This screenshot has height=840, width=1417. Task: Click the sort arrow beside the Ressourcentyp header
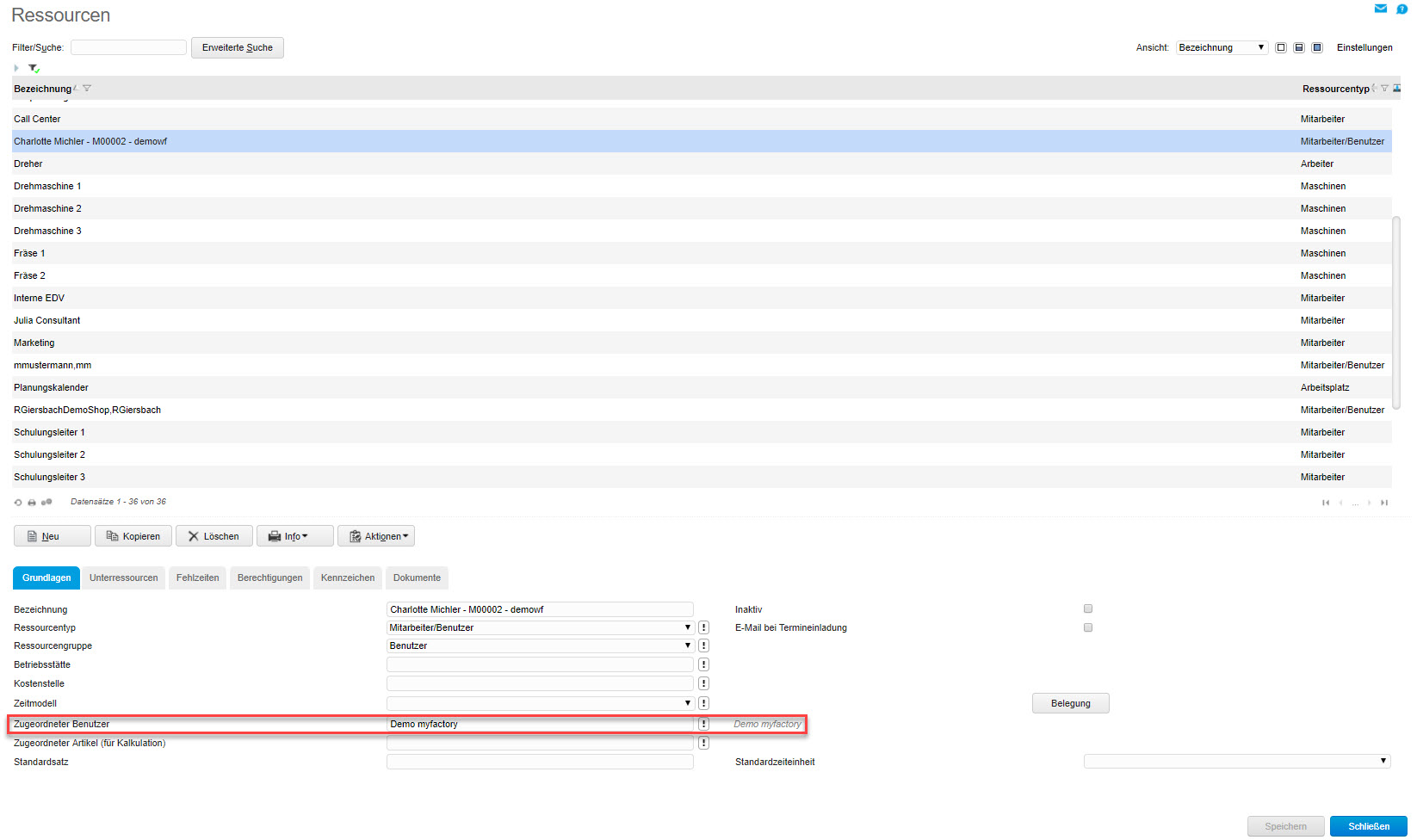click(1374, 88)
